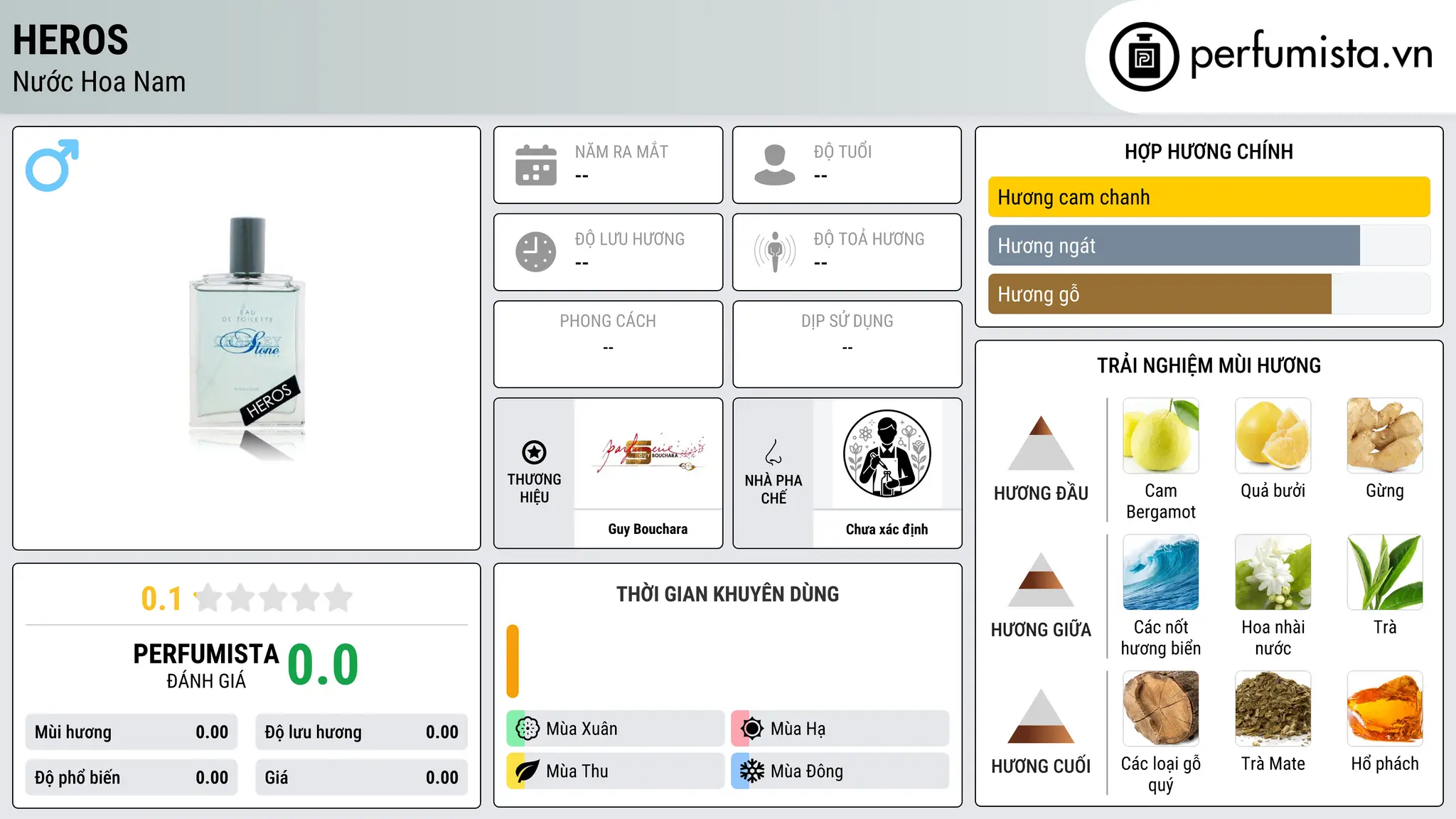Click the Mùa Xuân flower icon
Viewport: 1456px width, 819px height.
pyautogui.click(x=528, y=729)
